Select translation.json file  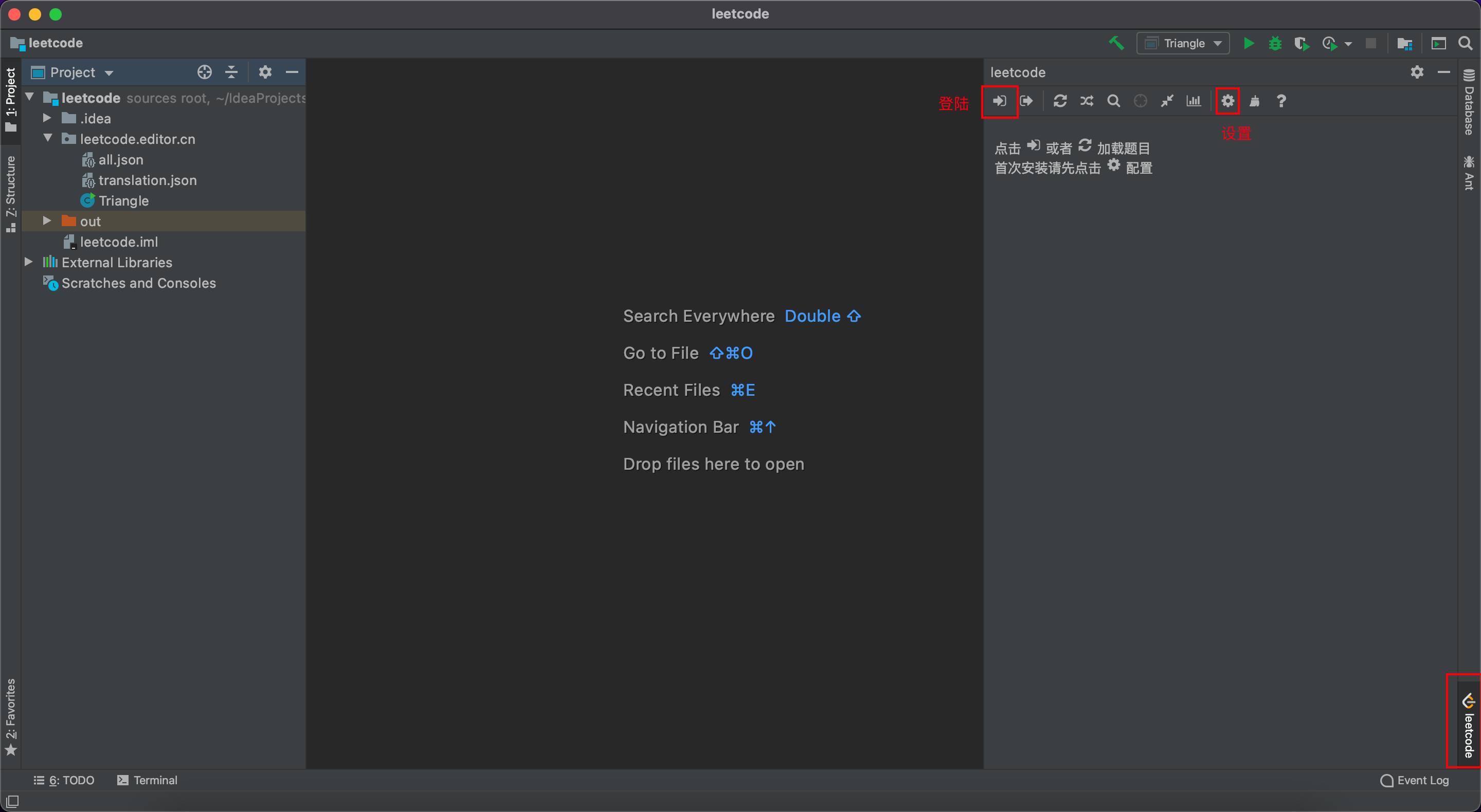[x=139, y=180]
